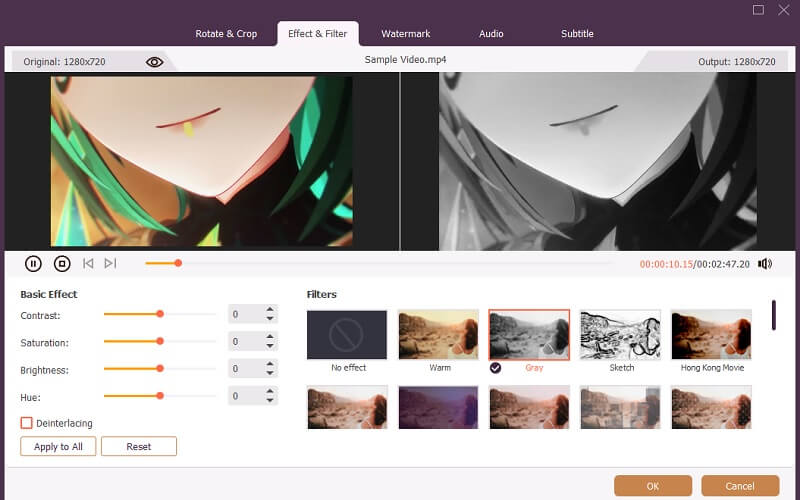The image size is (800, 500).
Task: Enable the Deinterlacing checkbox
Action: 27,423
